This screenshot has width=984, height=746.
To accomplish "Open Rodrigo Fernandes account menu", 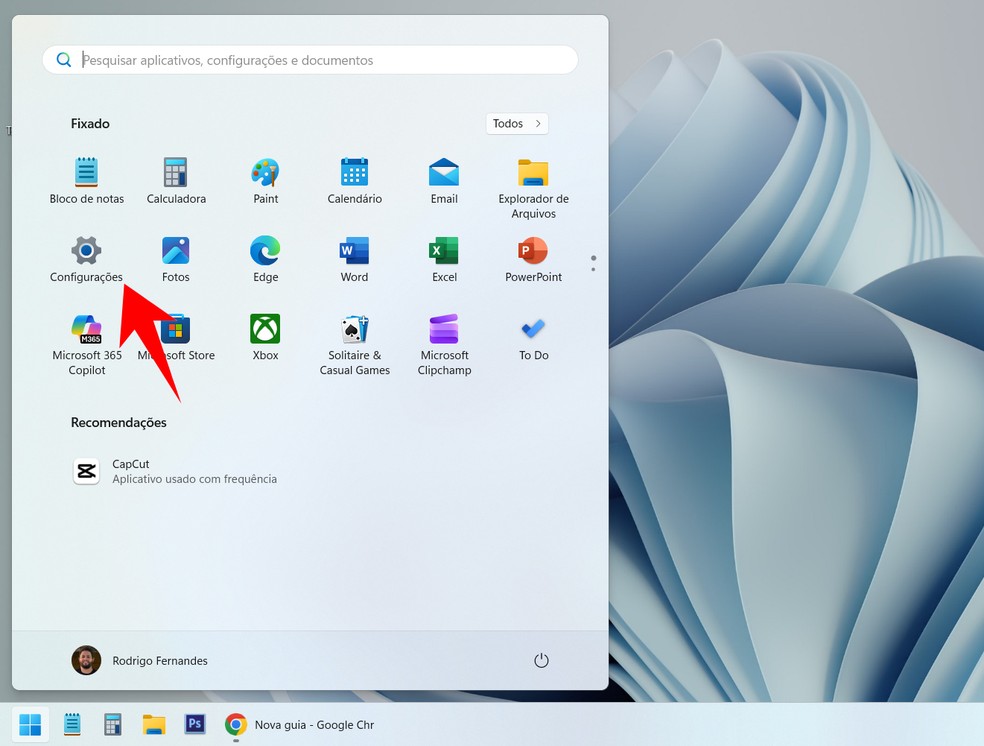I will (x=139, y=661).
